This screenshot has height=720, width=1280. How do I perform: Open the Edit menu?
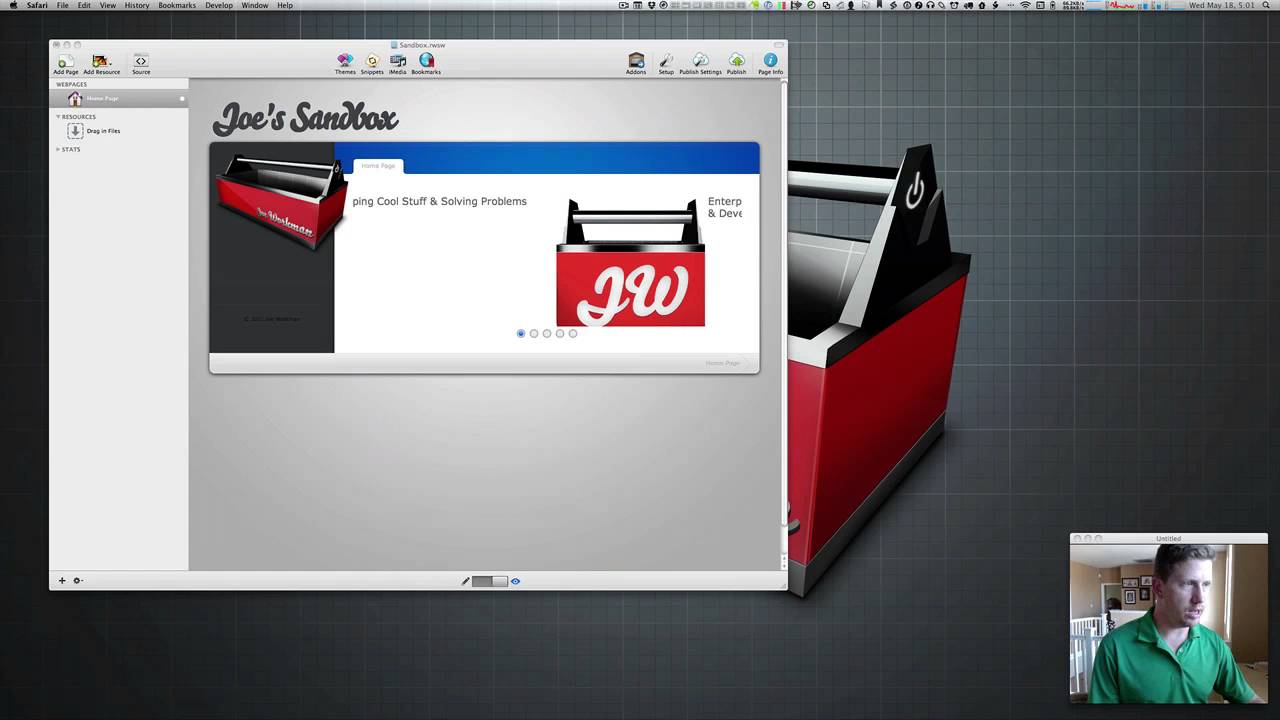(x=84, y=5)
